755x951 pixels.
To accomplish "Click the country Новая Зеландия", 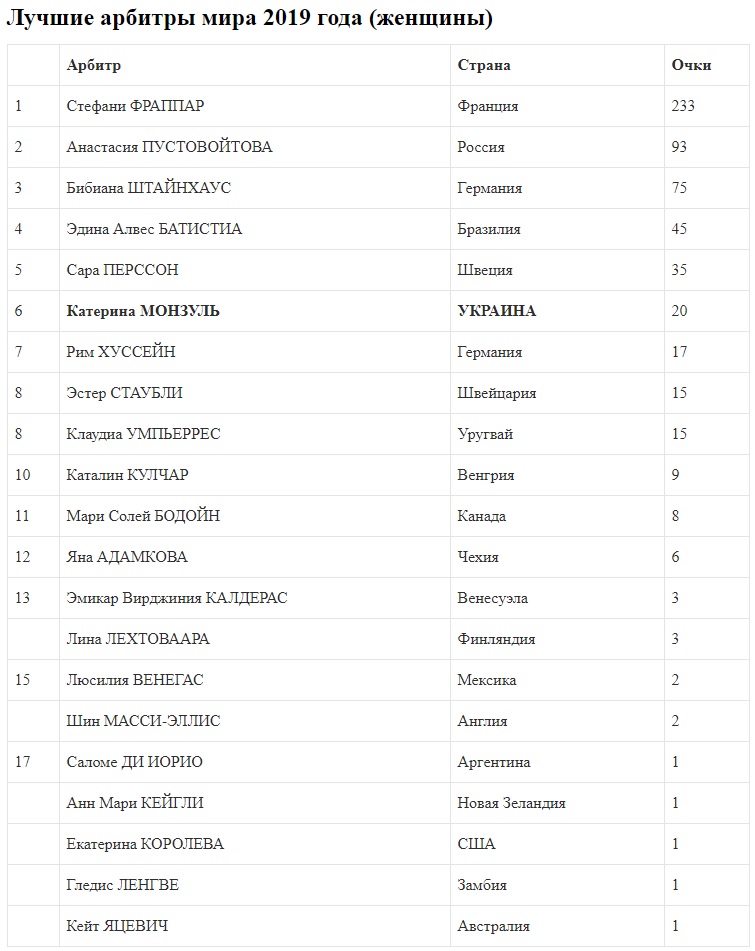I will point(511,803).
